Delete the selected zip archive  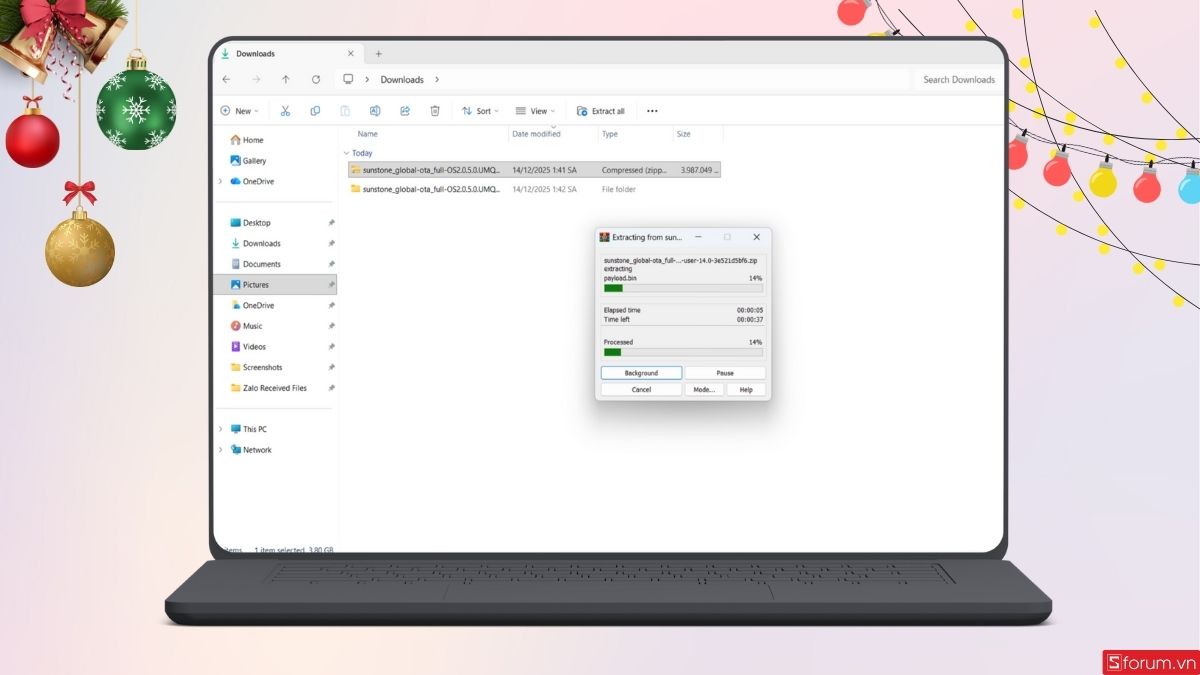click(435, 110)
